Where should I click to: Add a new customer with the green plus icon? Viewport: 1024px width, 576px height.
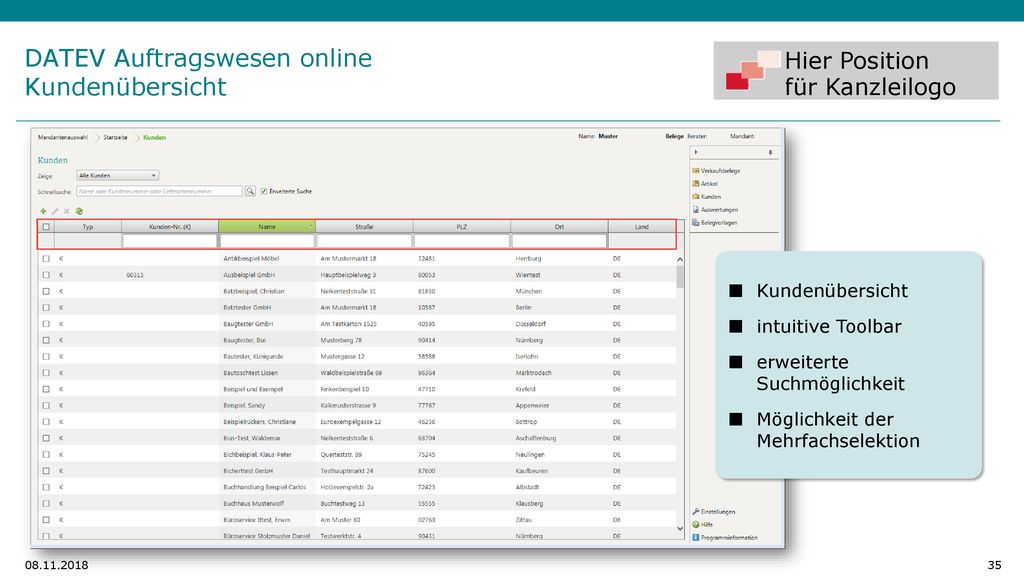point(43,211)
